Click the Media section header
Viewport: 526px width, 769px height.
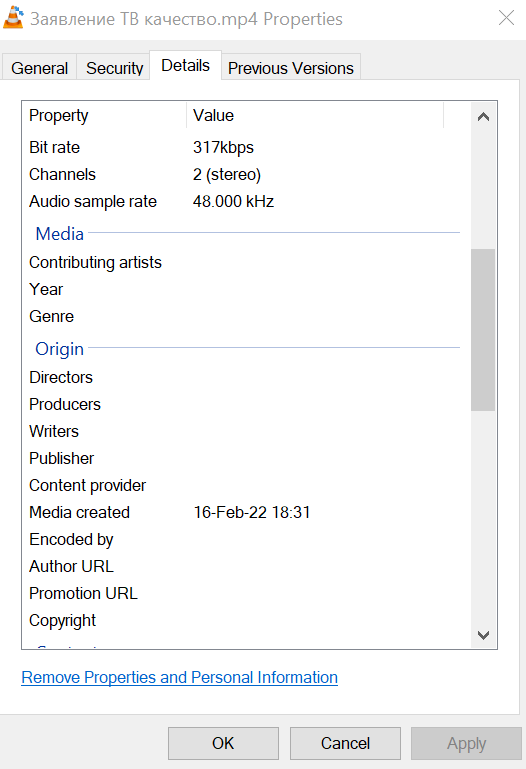59,233
